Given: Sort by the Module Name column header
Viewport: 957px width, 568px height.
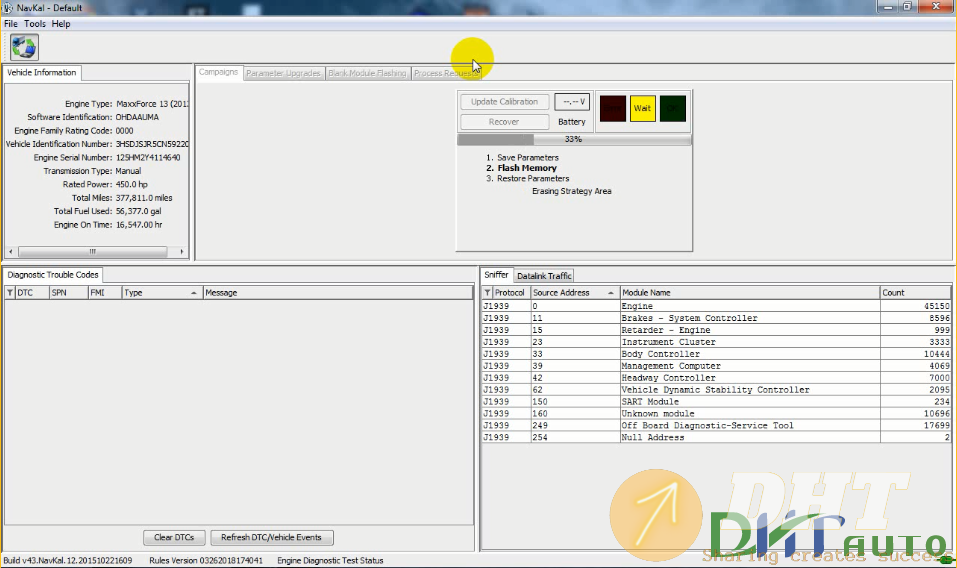Looking at the screenshot, I should 750,293.
